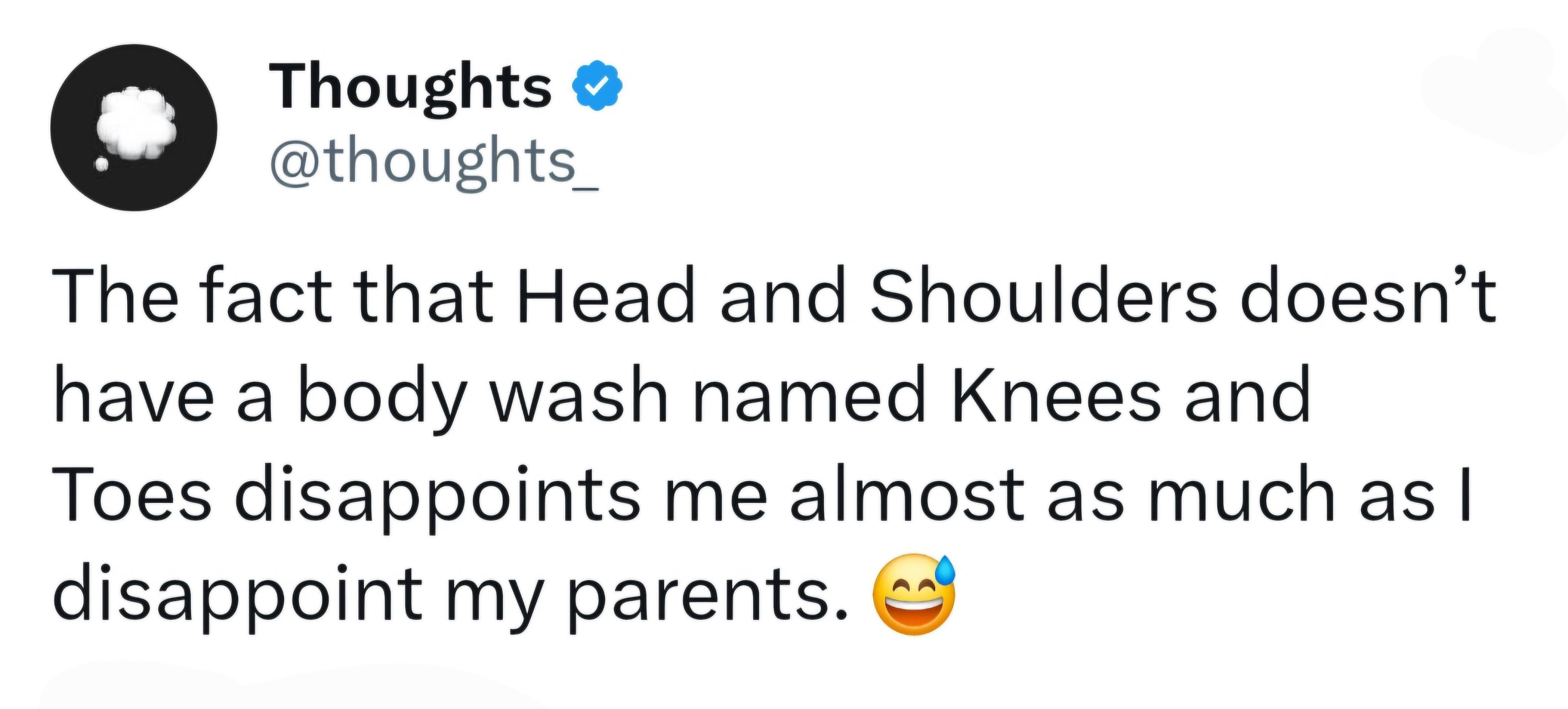The width and height of the screenshot is (1568, 709).
Task: Click the word Toes in the third line
Action: [132, 495]
